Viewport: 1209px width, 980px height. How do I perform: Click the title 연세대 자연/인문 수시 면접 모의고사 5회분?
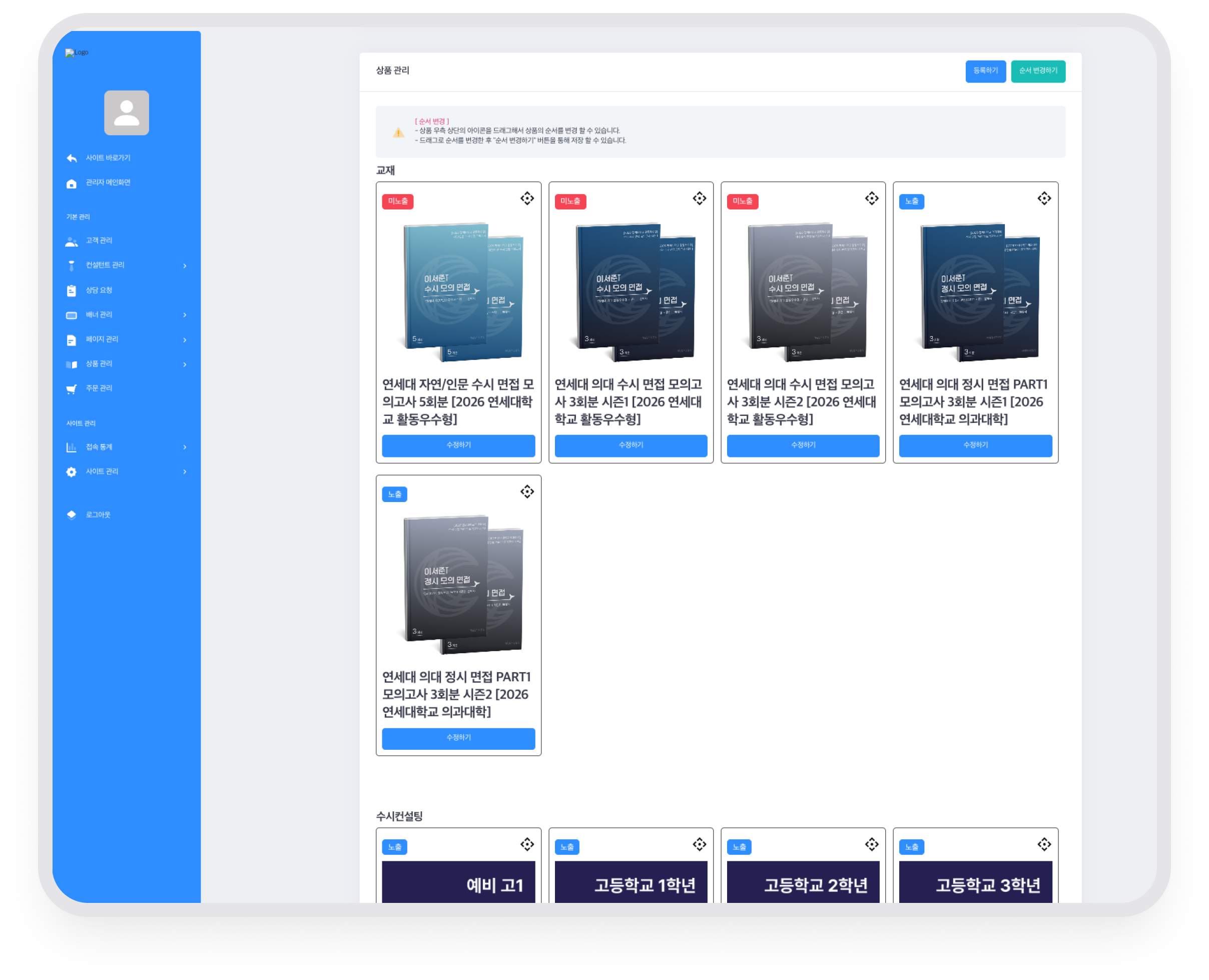(458, 402)
